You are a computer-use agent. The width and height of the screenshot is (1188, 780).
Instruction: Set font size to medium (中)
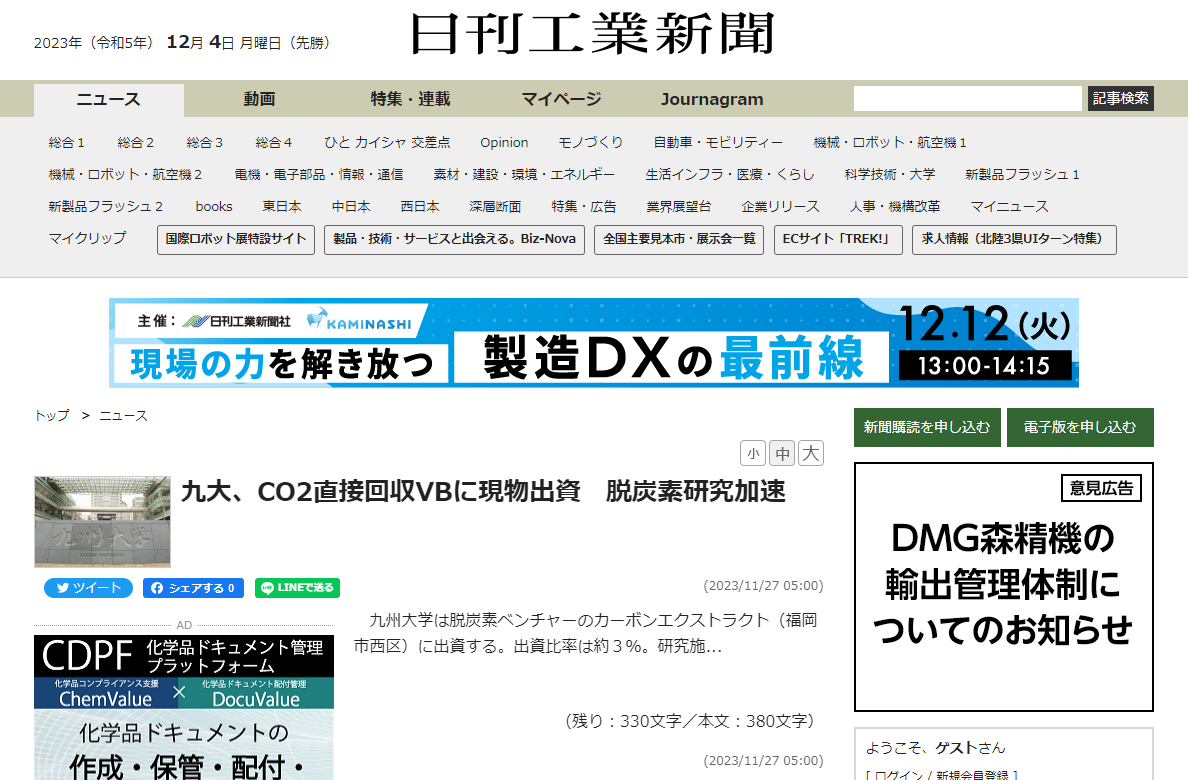coord(782,454)
